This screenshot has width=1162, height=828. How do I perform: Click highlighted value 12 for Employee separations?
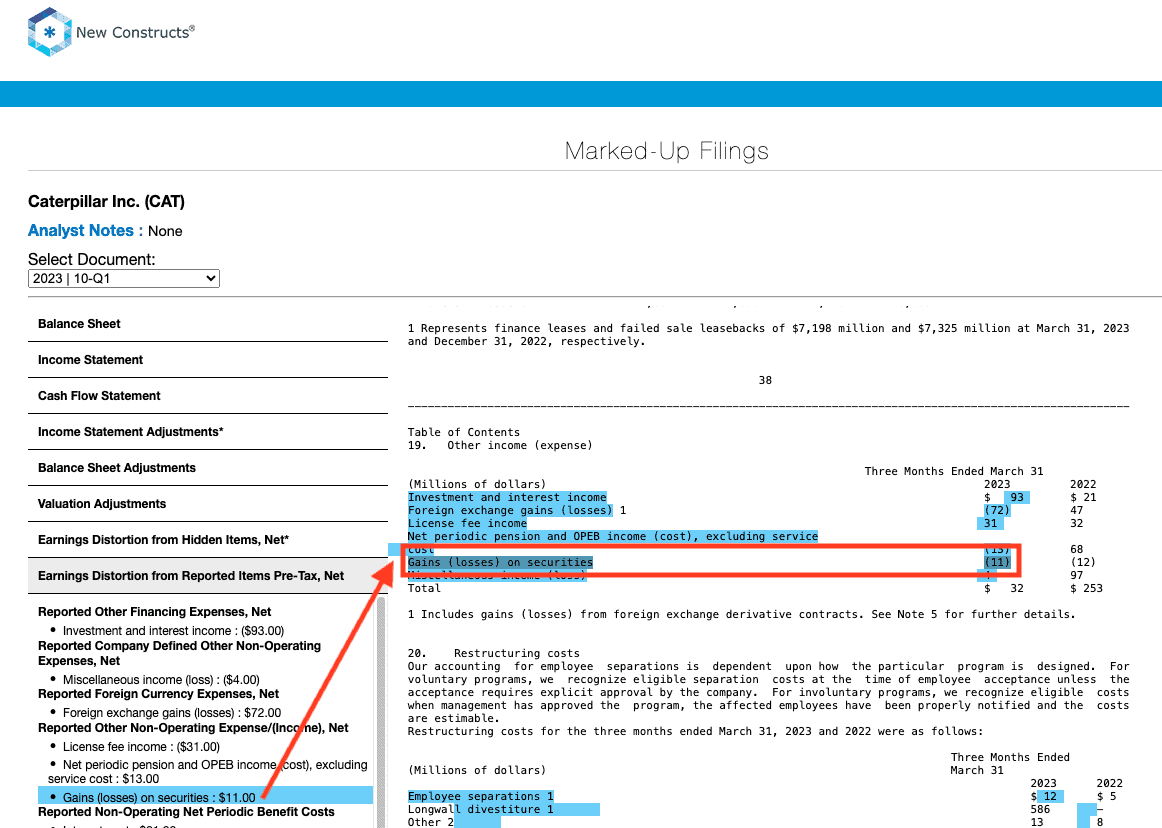tap(1050, 796)
